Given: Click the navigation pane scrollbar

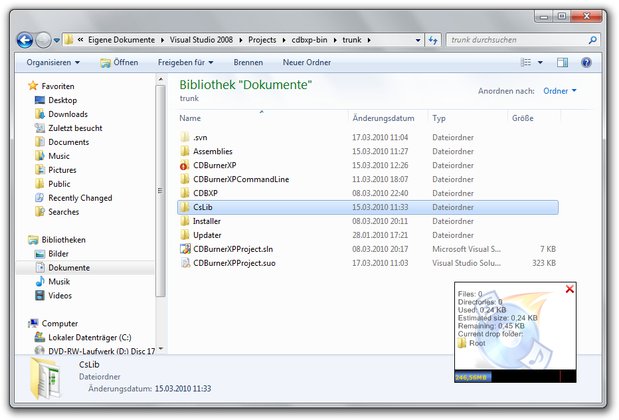Looking at the screenshot, I should pos(160,191).
